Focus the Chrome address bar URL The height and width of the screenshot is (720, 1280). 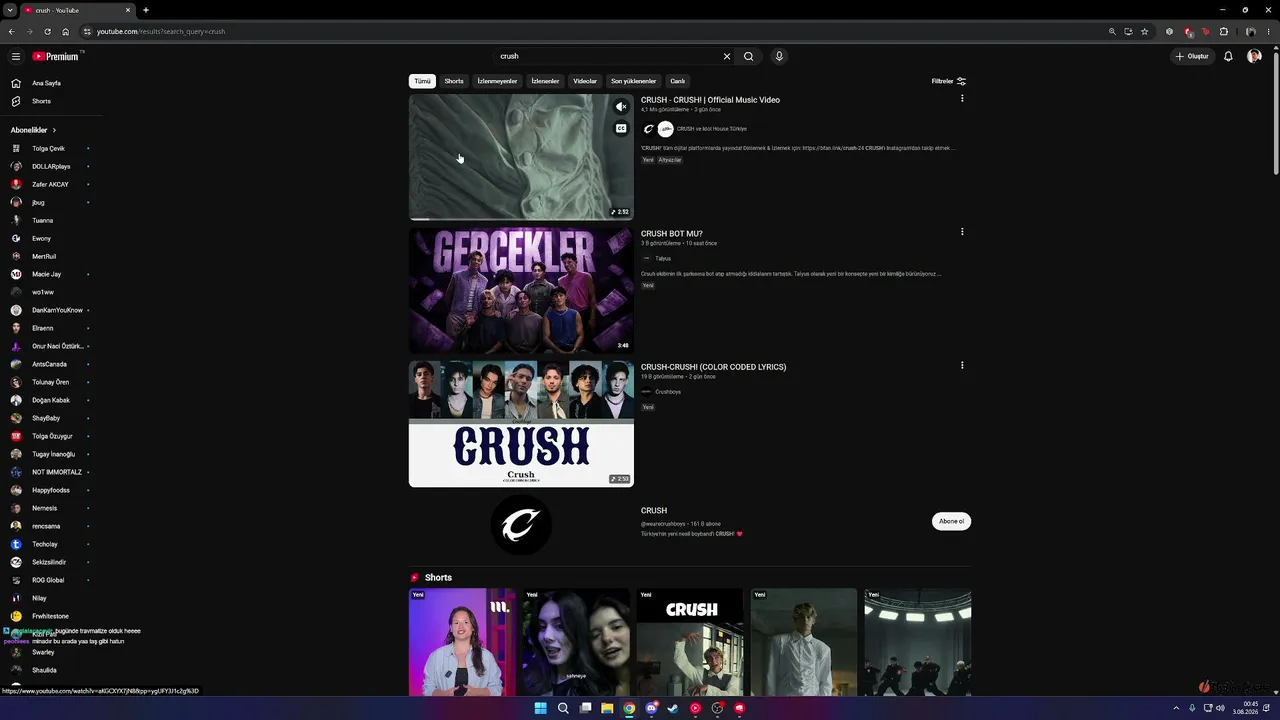(x=160, y=31)
